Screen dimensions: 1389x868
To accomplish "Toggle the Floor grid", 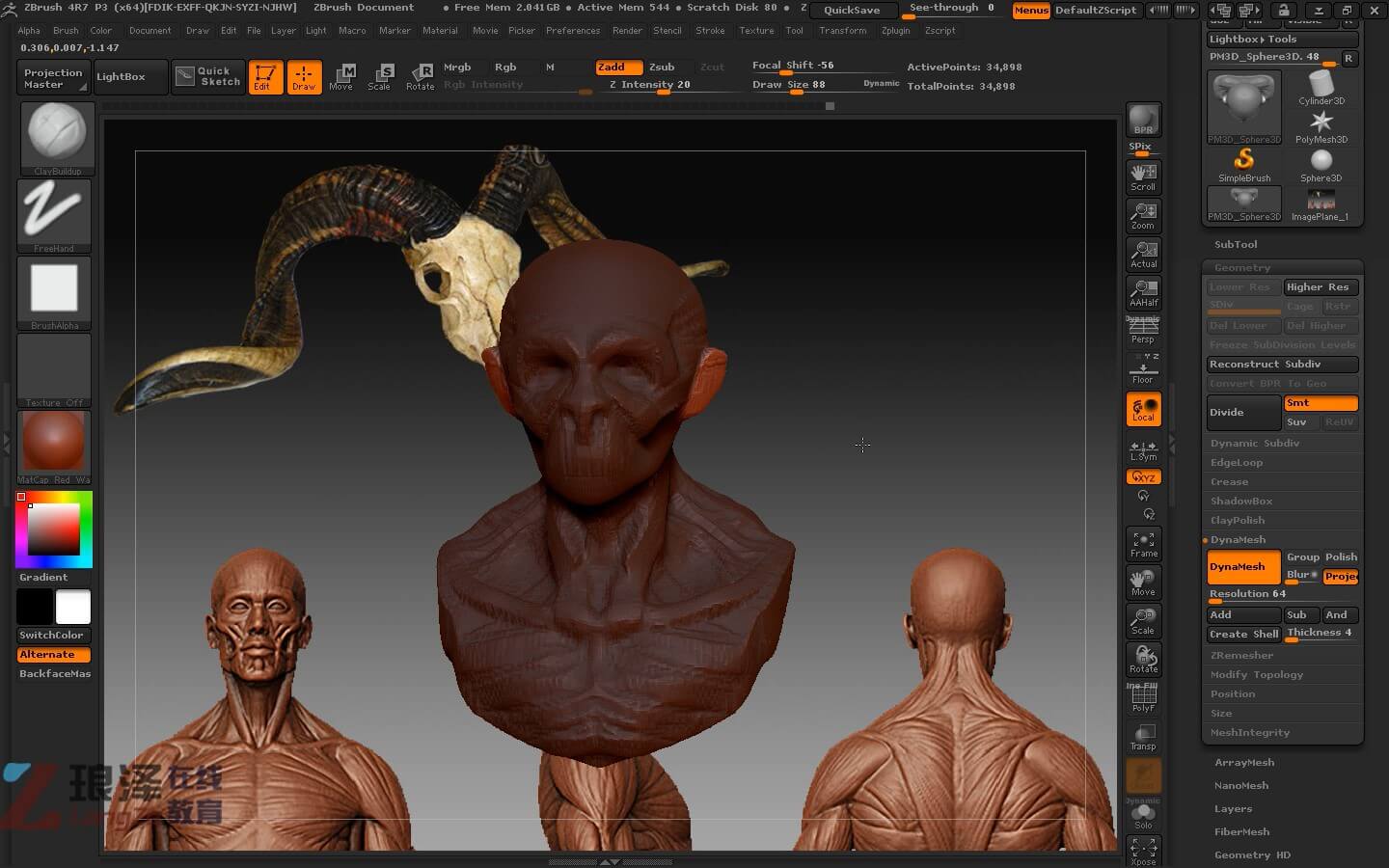I will coord(1143,370).
